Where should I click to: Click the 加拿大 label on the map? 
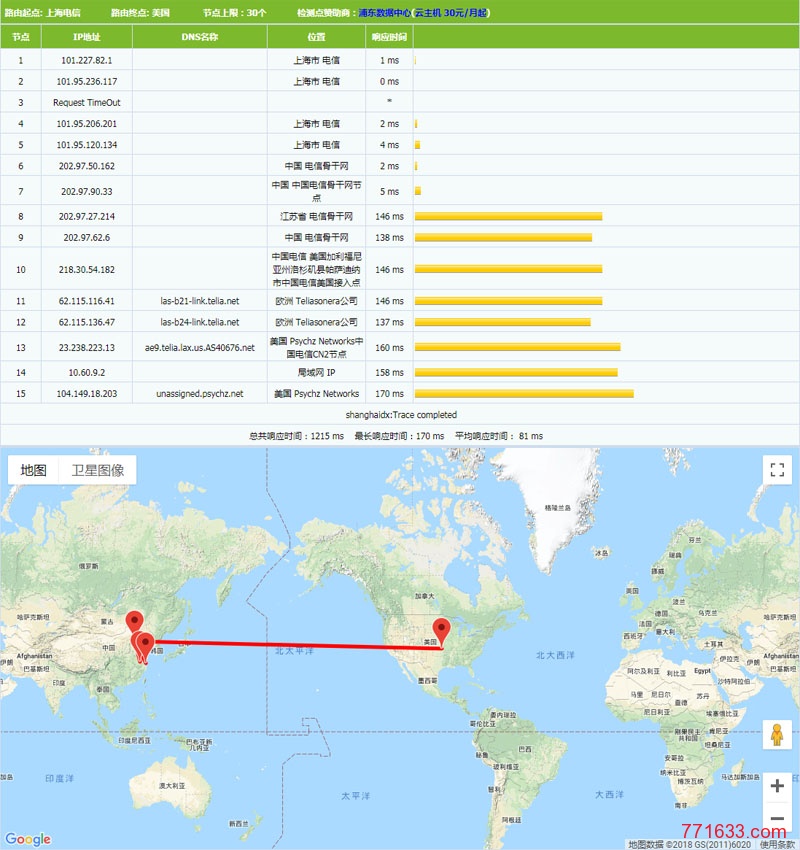click(424, 596)
